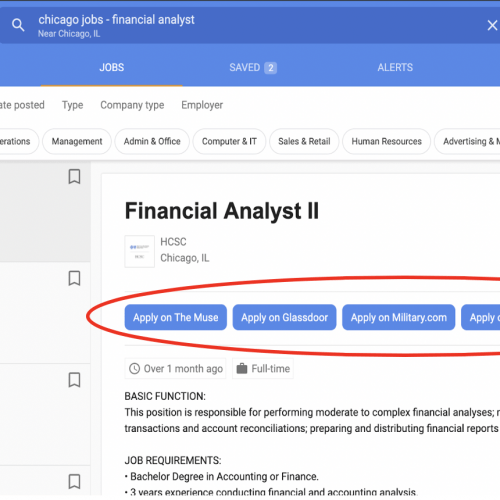Click the Bachelor Degree requirement line

pos(222,476)
